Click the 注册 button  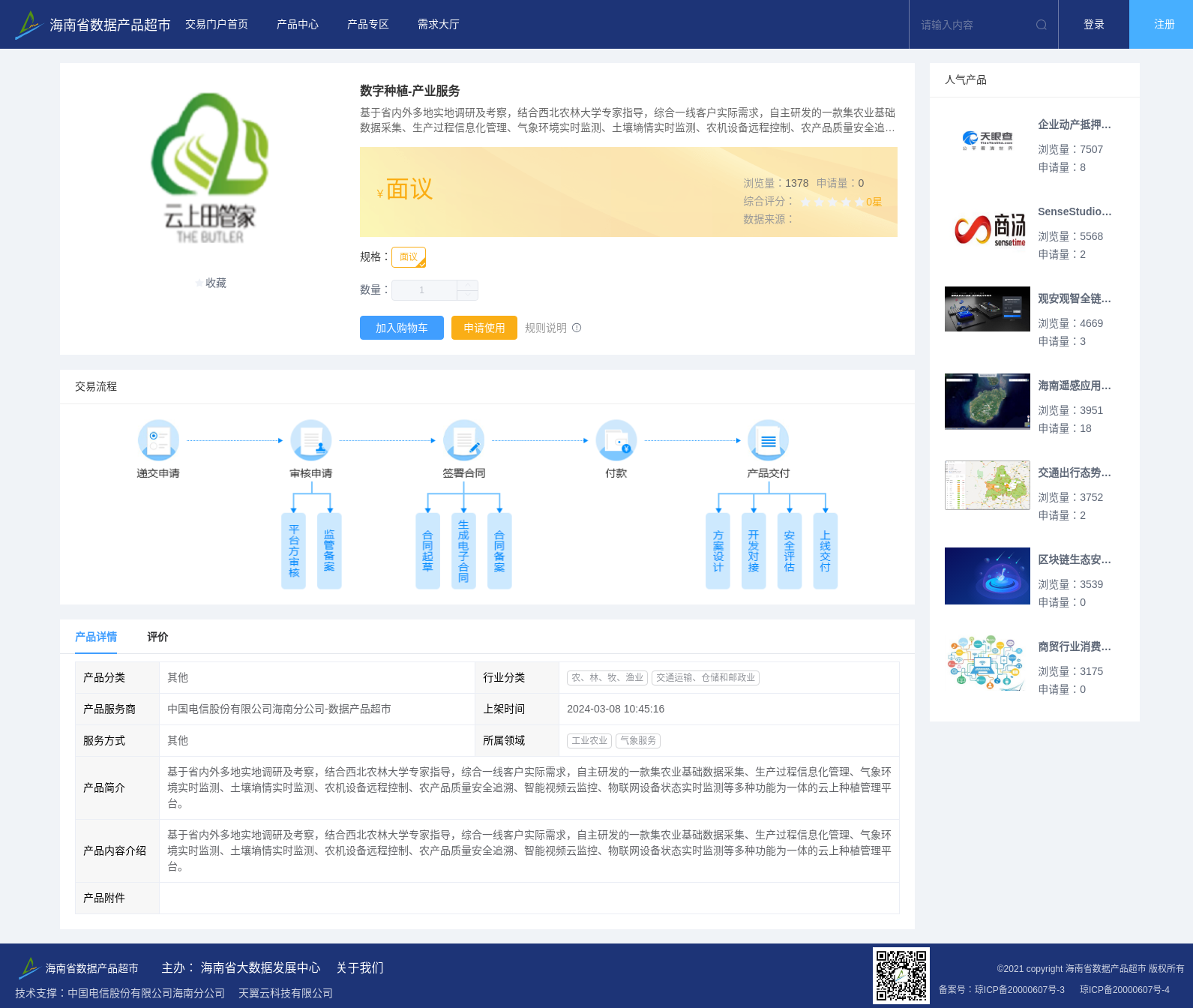pyautogui.click(x=1161, y=25)
